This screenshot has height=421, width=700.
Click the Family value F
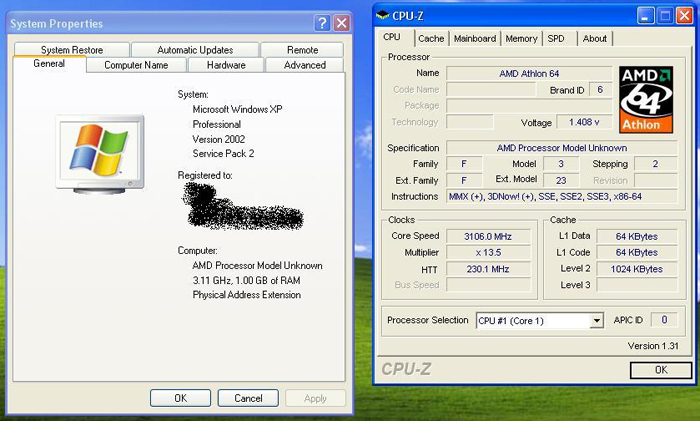coord(464,164)
